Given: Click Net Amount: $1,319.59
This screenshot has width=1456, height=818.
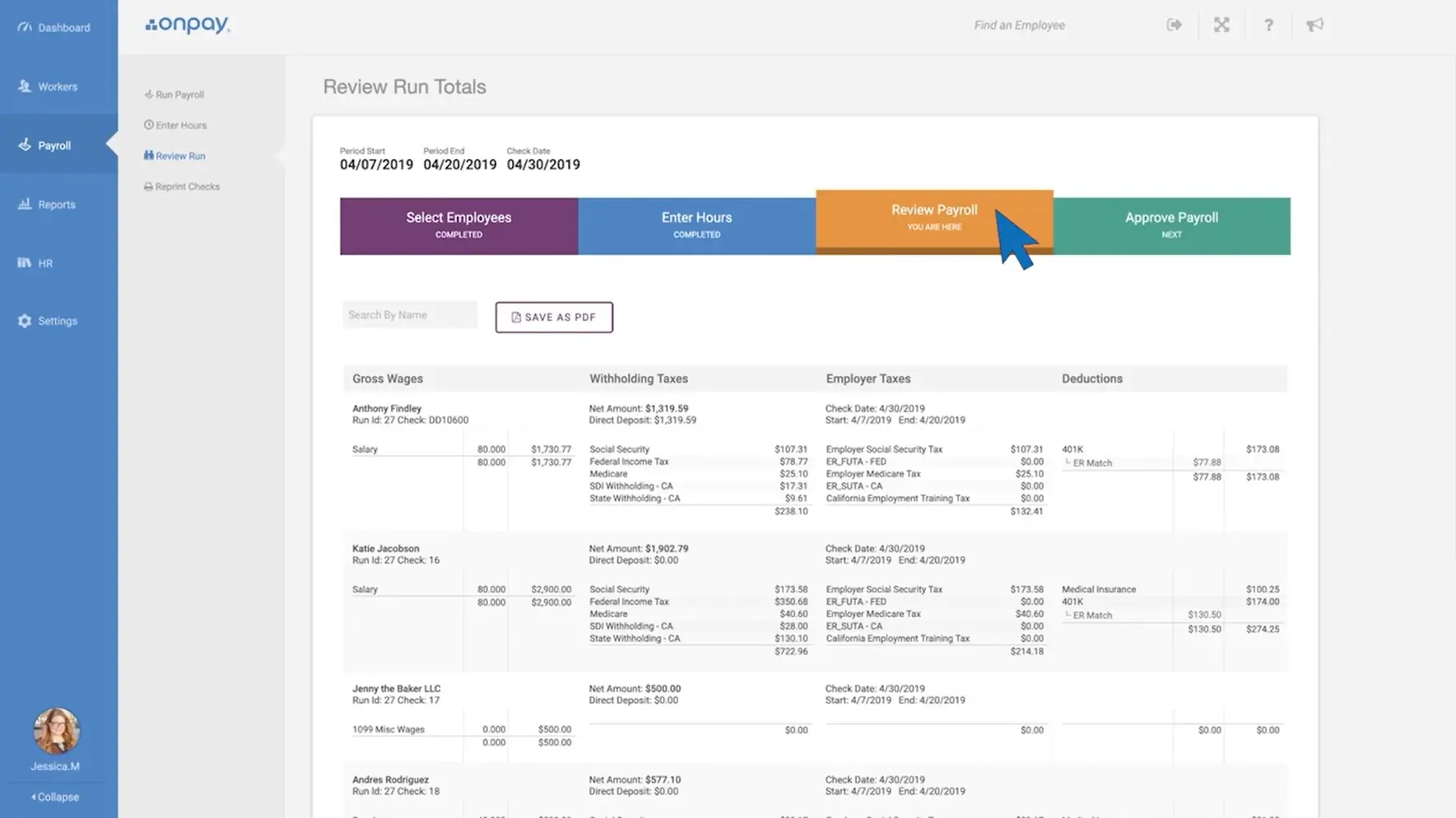Looking at the screenshot, I should pyautogui.click(x=639, y=408).
